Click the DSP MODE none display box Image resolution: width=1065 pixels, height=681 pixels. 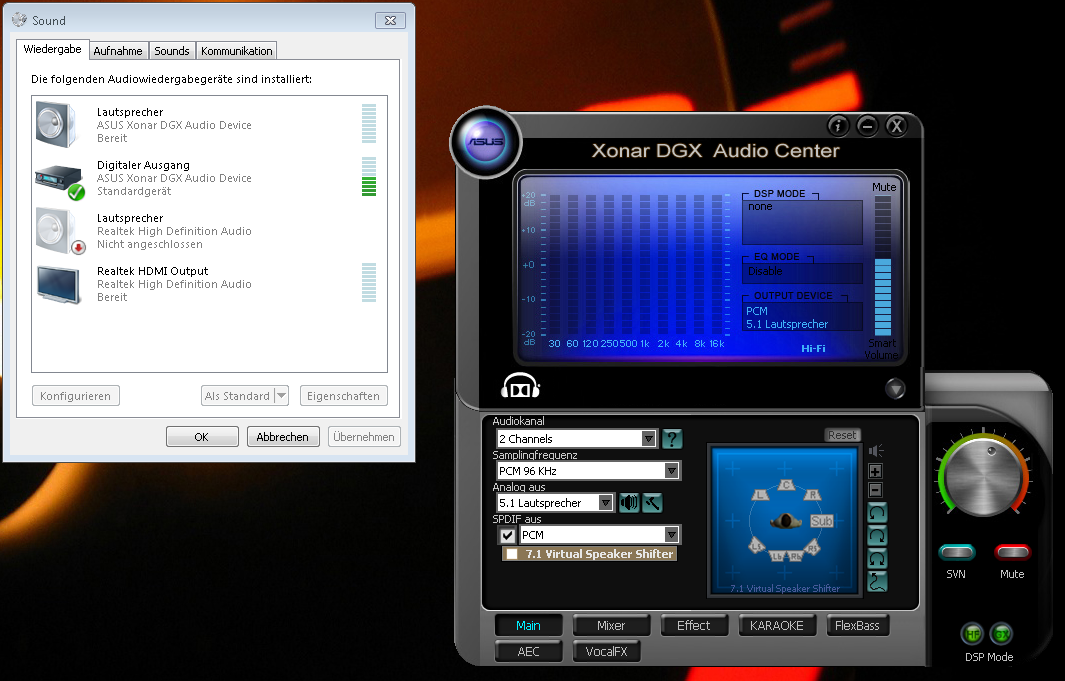coord(802,222)
